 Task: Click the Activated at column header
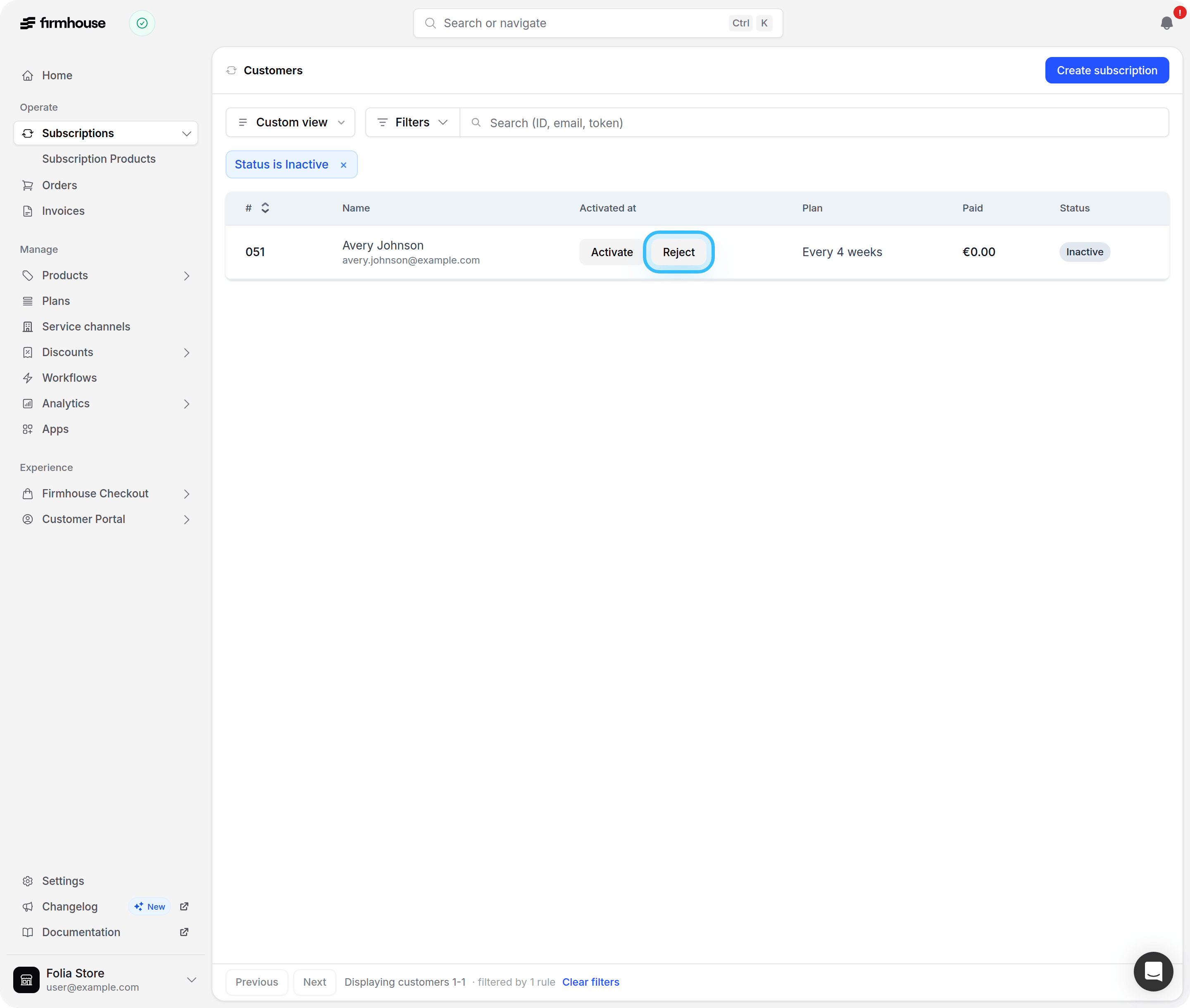coord(607,208)
